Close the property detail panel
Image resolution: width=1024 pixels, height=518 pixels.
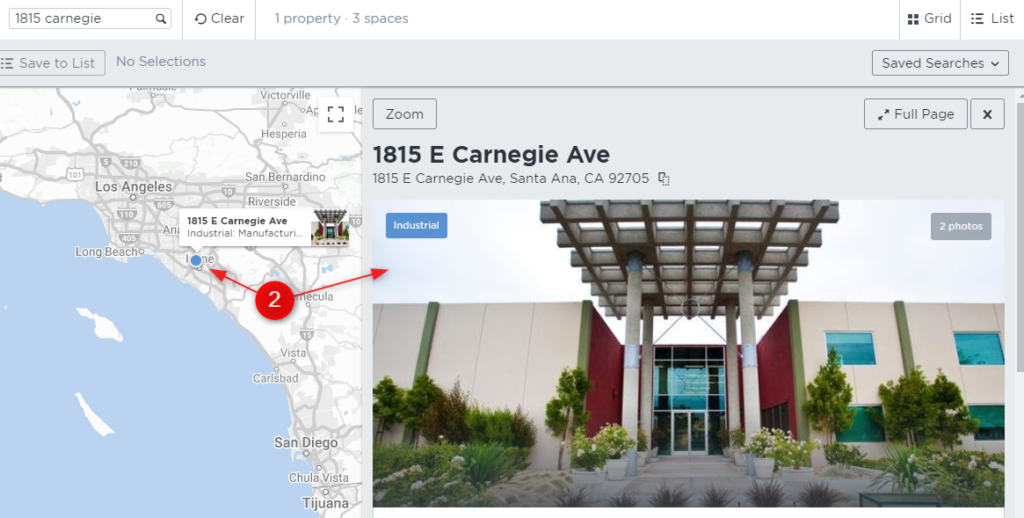pos(987,114)
